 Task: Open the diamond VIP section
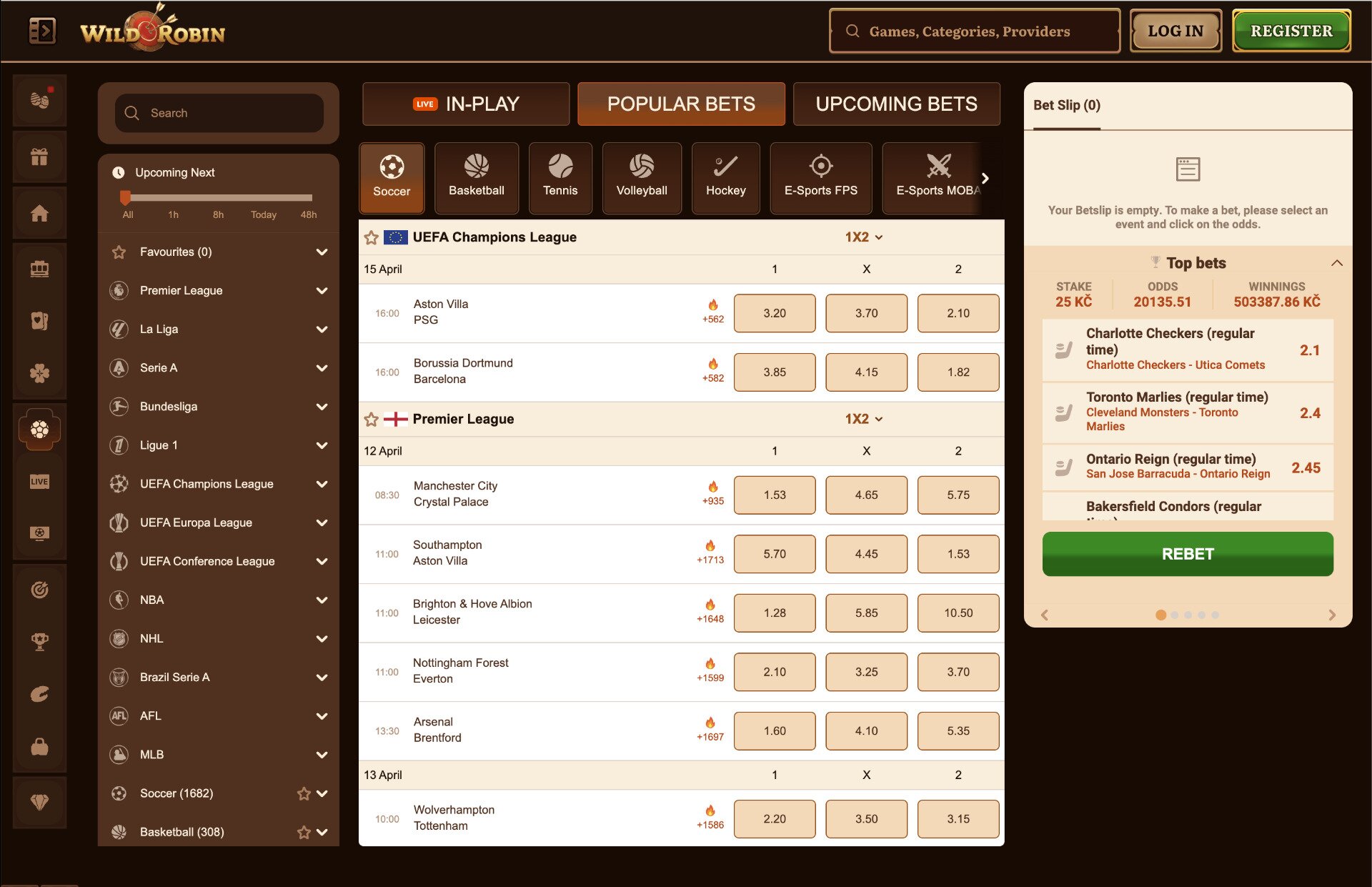click(39, 802)
